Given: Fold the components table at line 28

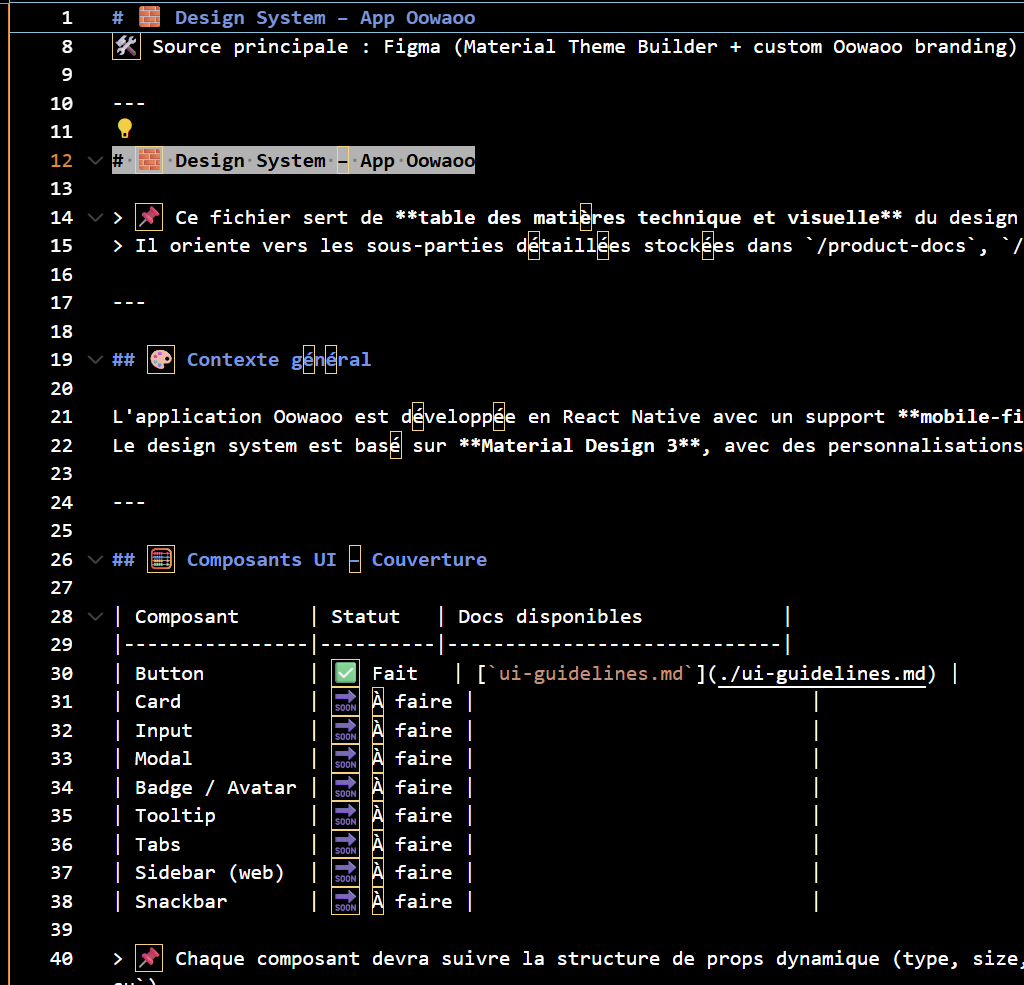Looking at the screenshot, I should pyautogui.click(x=95, y=617).
